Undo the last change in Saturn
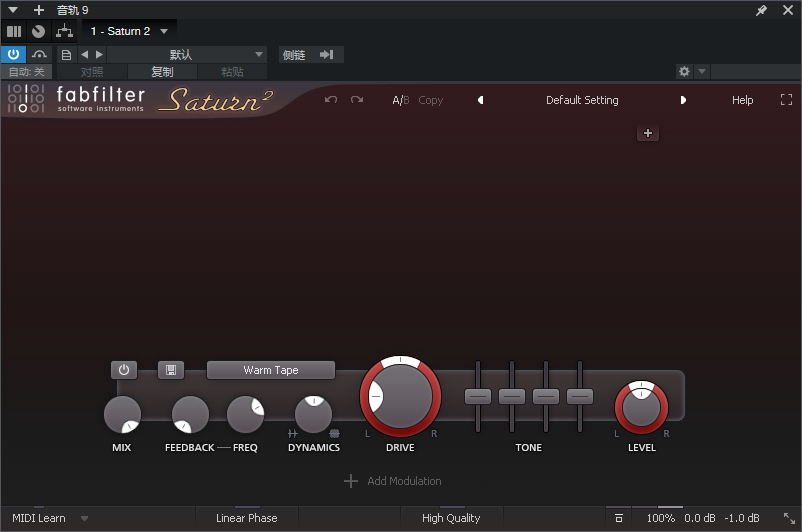The width and height of the screenshot is (802, 532). pyautogui.click(x=331, y=100)
